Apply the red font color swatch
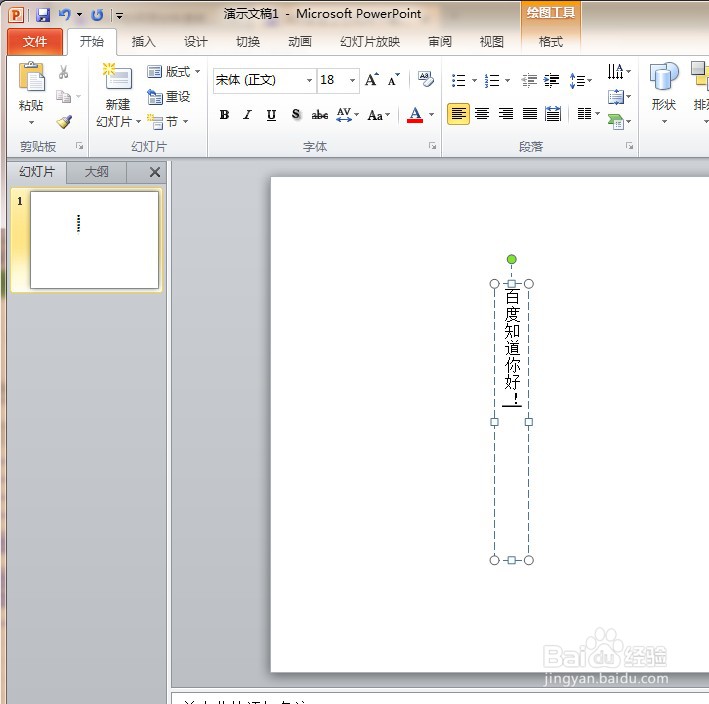 click(415, 115)
